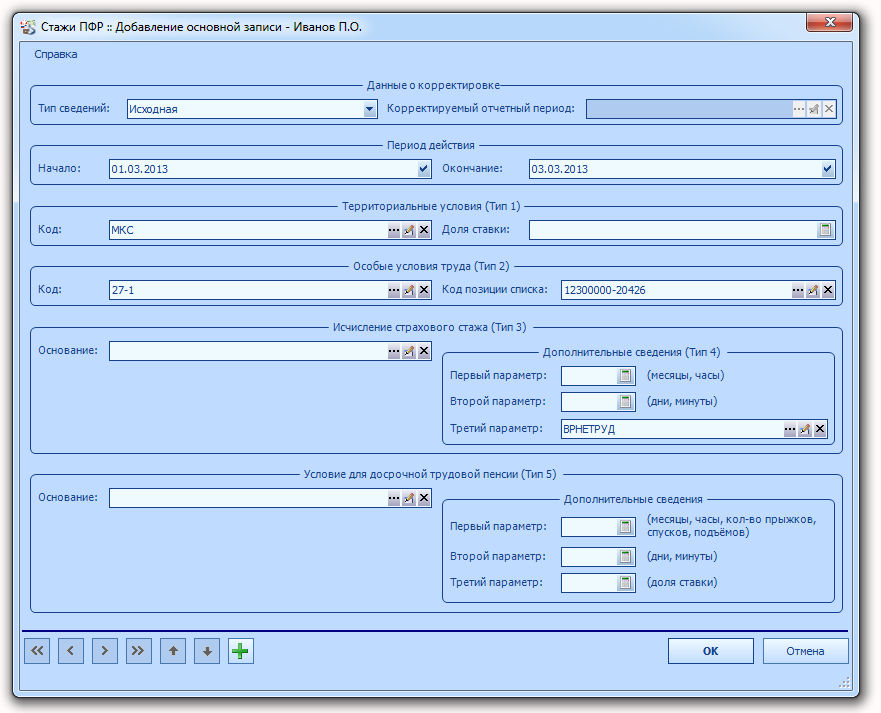
Task: Browse Код позиции списка values
Action: coord(797,290)
